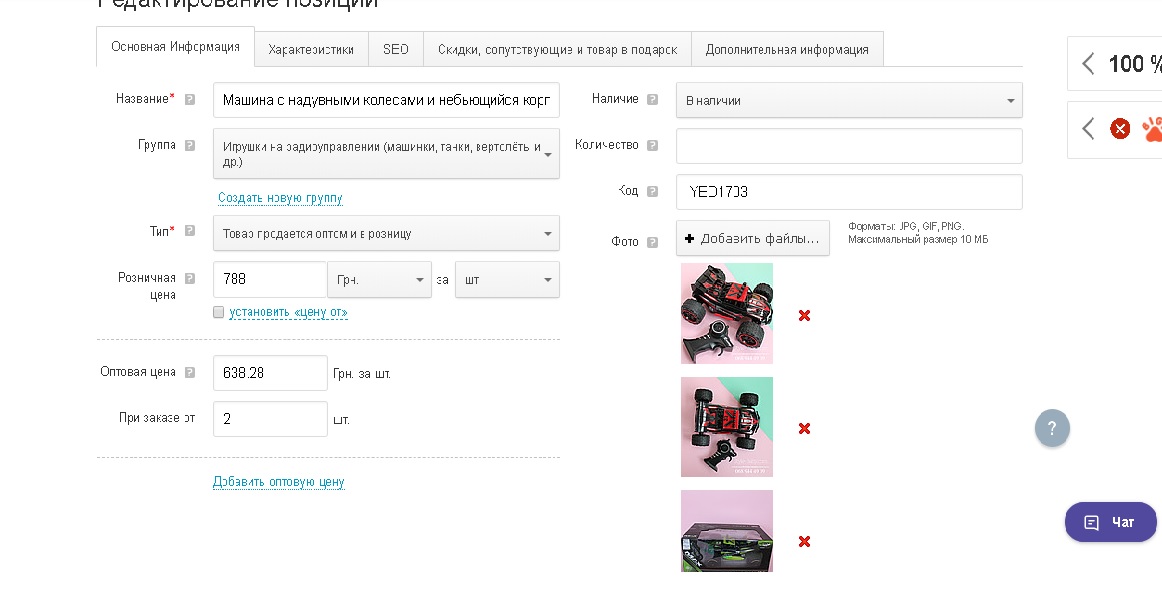Click the retail price field showing 788
The height and width of the screenshot is (608, 1162).
click(270, 280)
